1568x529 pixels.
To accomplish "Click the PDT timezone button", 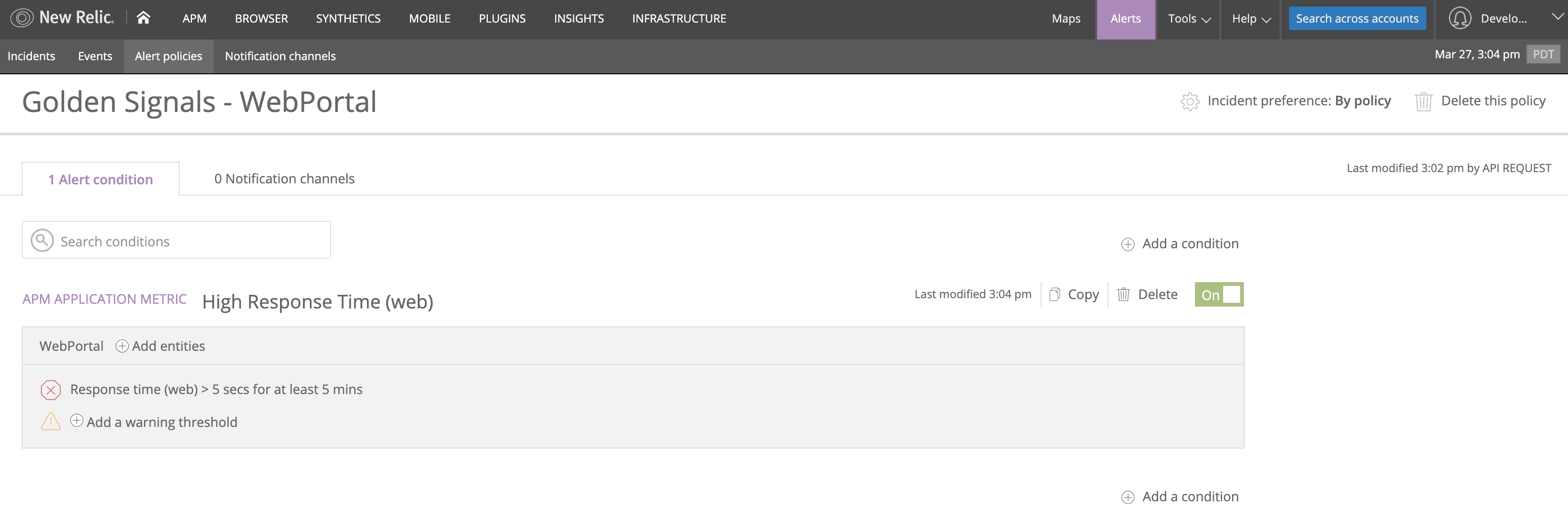I will click(x=1543, y=55).
